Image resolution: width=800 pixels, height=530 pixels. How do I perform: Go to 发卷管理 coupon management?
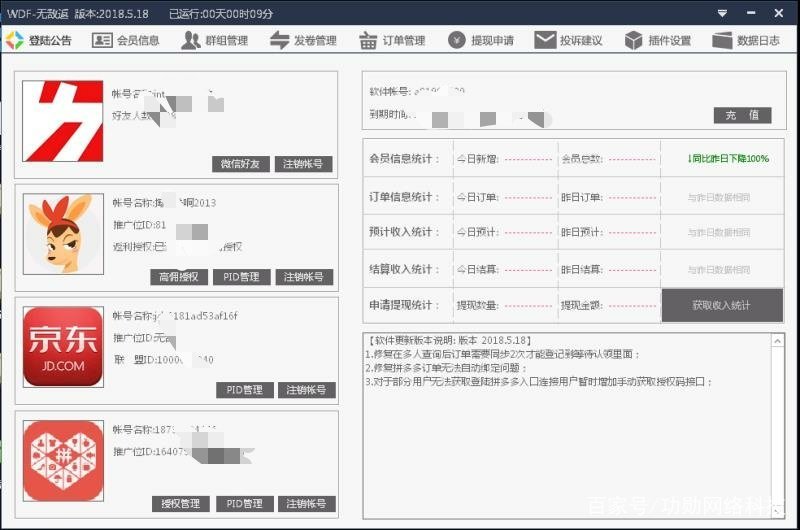pyautogui.click(x=303, y=41)
